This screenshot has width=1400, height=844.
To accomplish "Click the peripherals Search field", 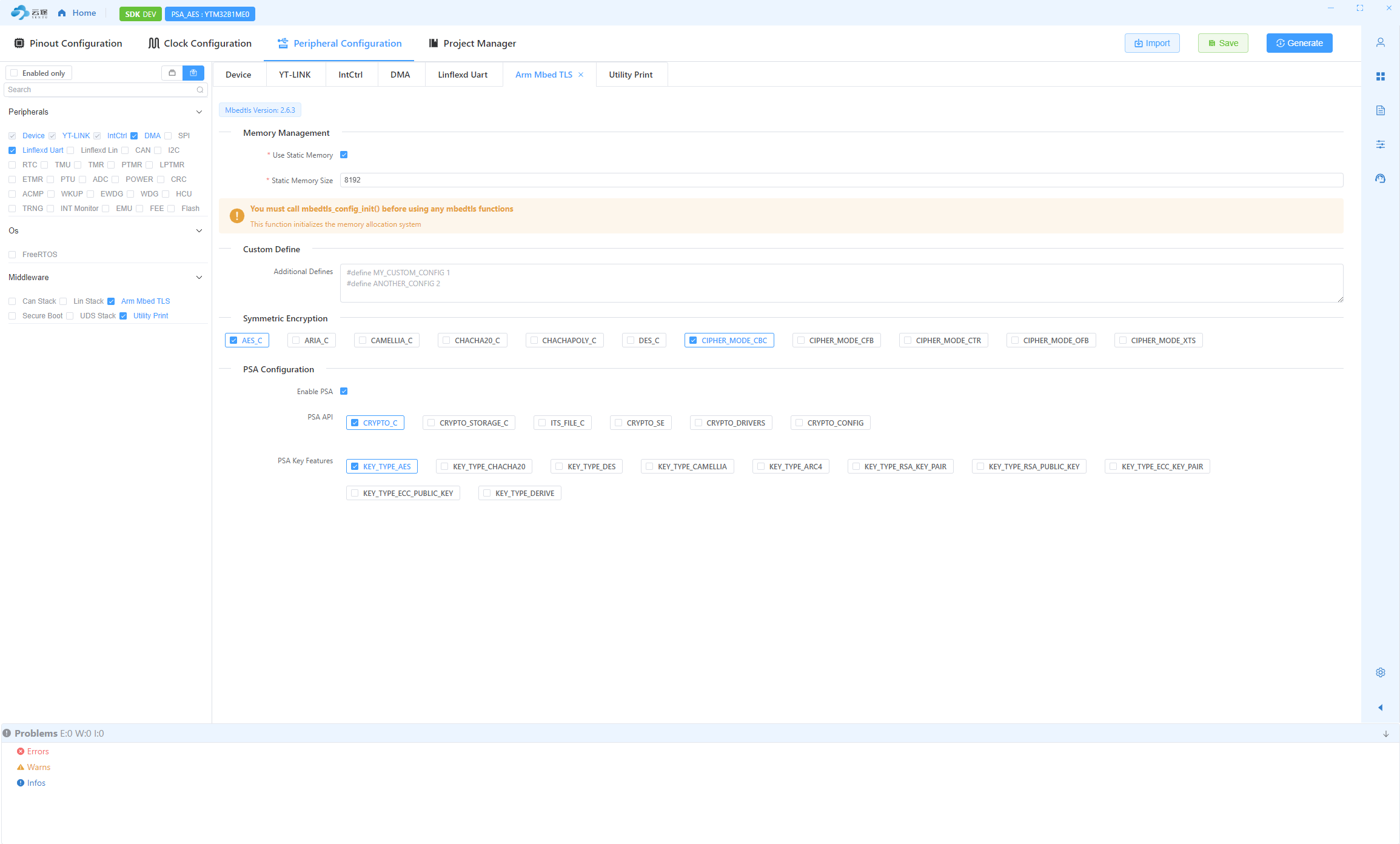I will pos(106,90).
